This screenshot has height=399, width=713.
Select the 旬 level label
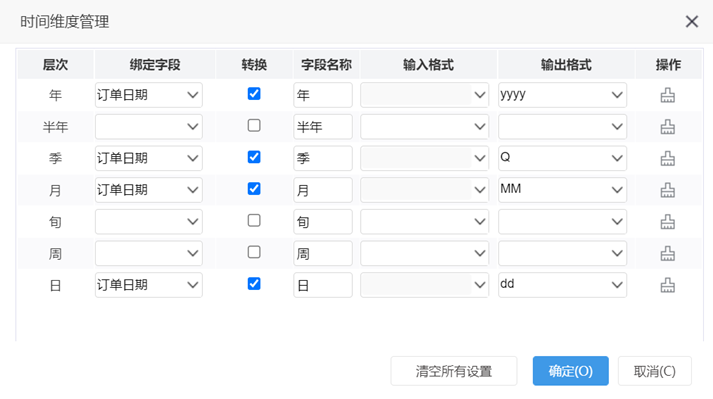point(55,222)
